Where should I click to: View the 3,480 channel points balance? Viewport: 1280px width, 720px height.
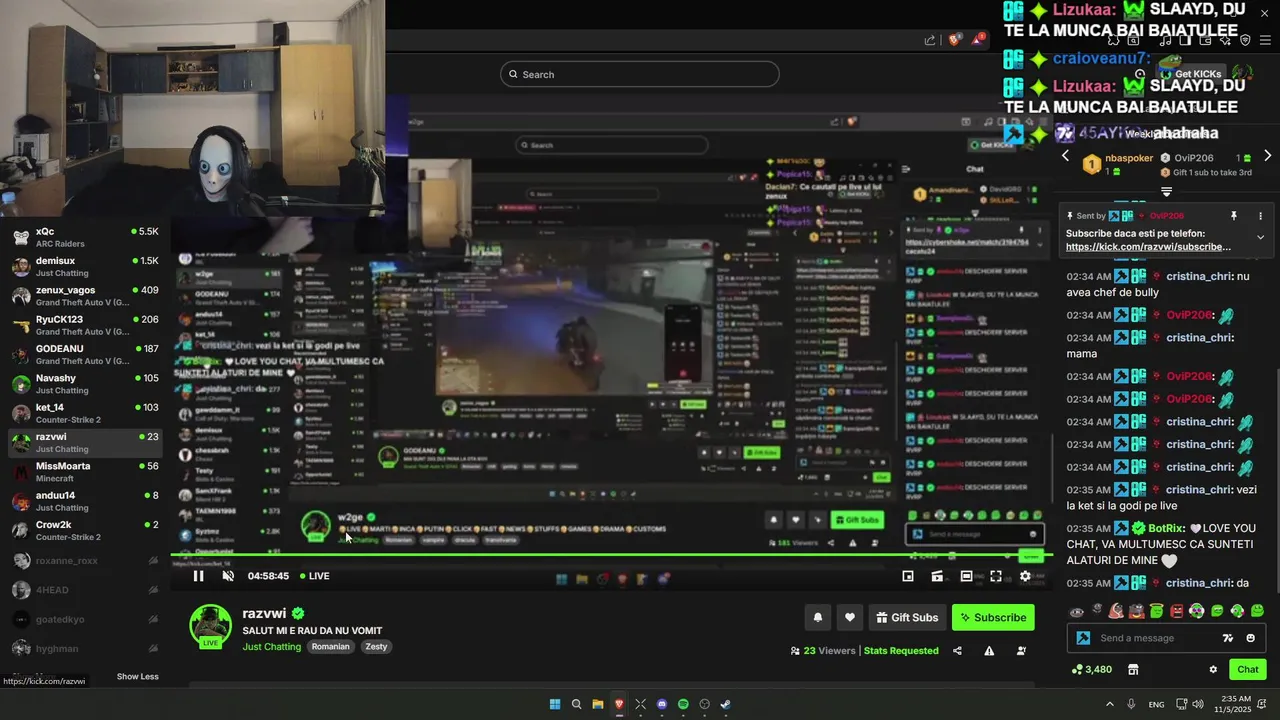(x=1092, y=670)
